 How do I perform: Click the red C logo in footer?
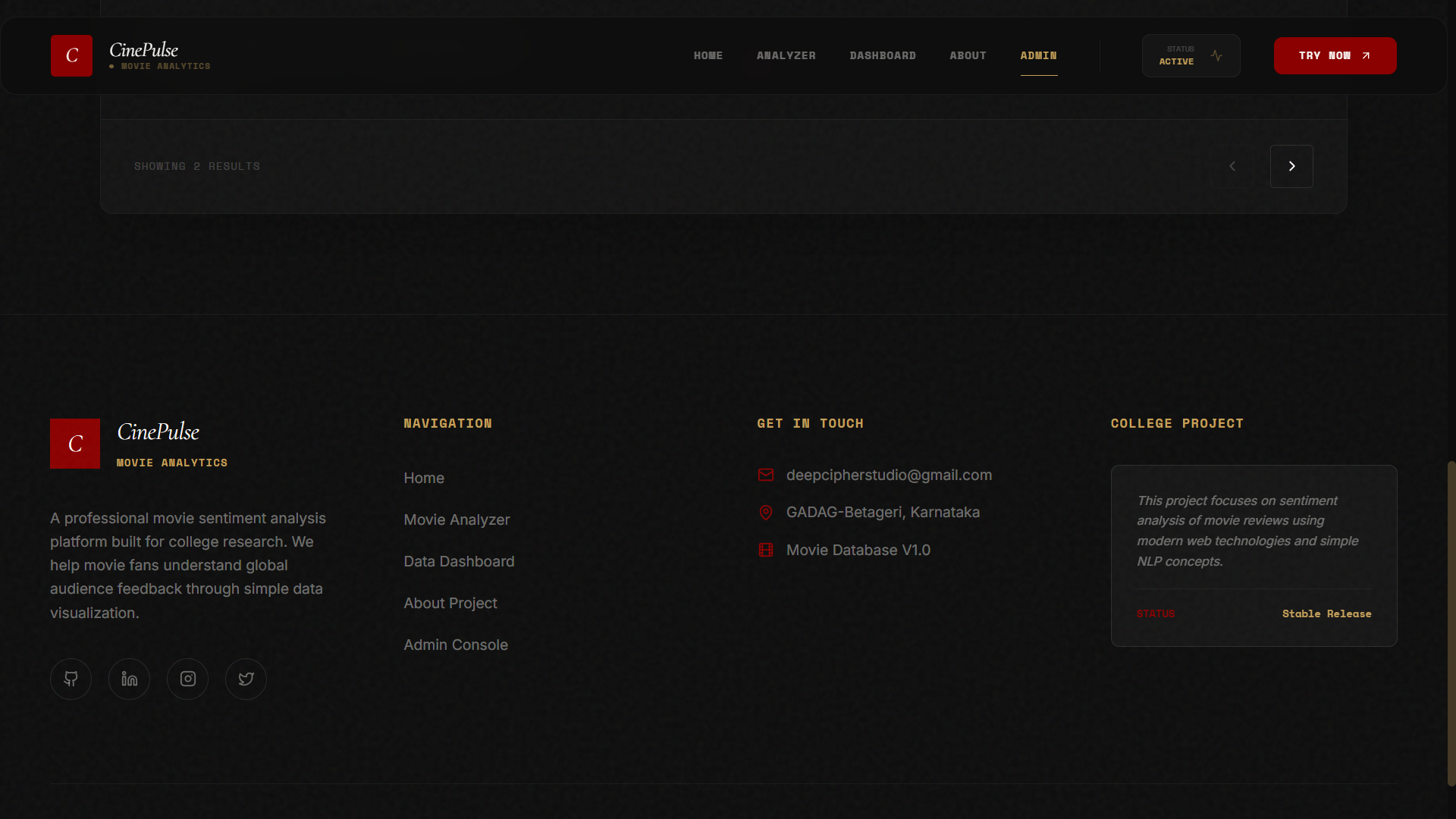(x=75, y=444)
